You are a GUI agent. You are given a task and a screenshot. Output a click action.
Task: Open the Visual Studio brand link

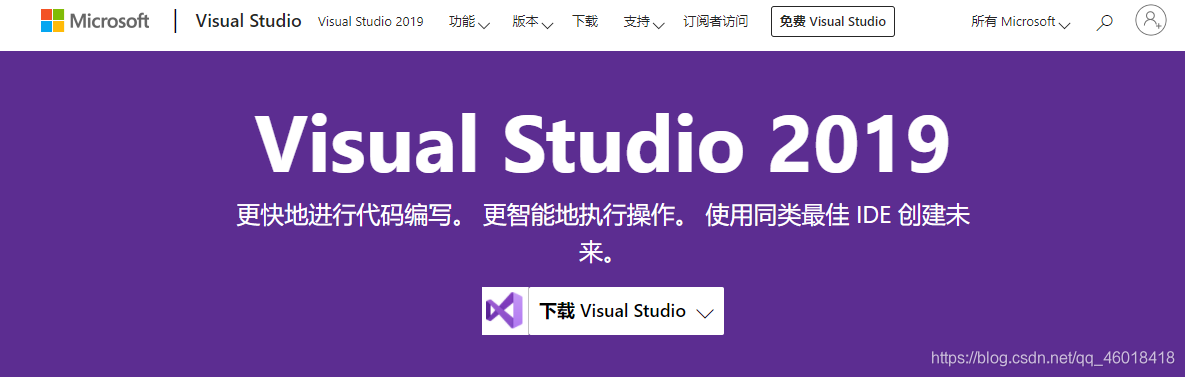pos(249,21)
